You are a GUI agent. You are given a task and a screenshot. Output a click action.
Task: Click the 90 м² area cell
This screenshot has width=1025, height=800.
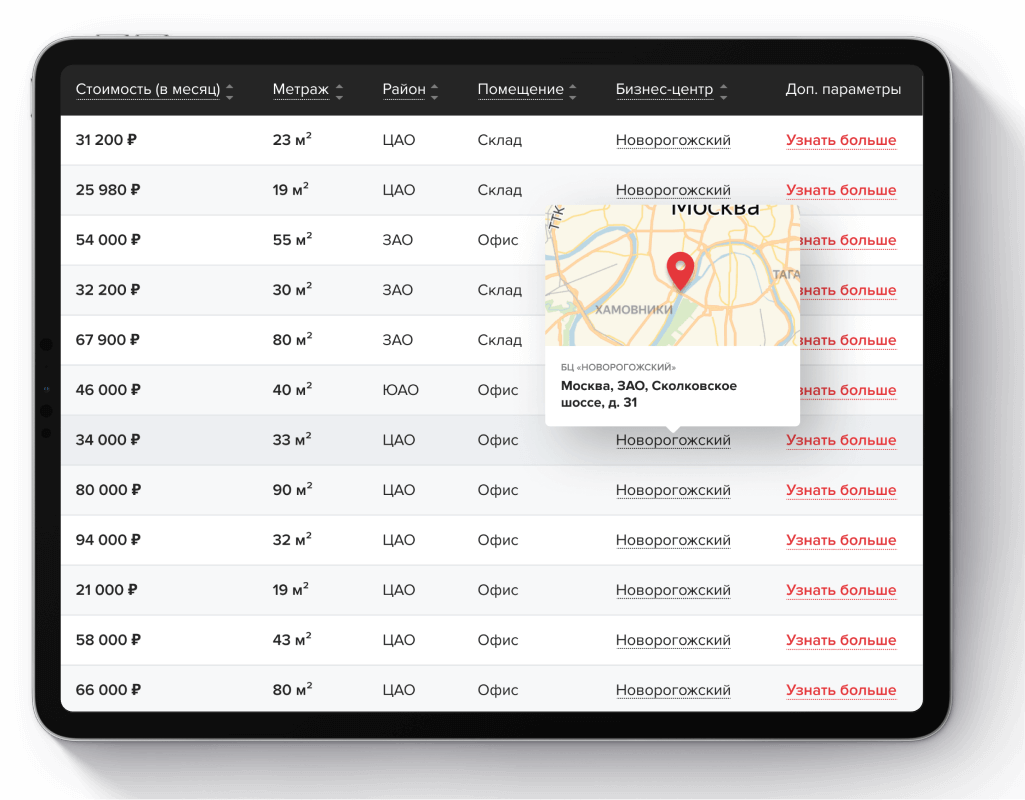coord(292,490)
